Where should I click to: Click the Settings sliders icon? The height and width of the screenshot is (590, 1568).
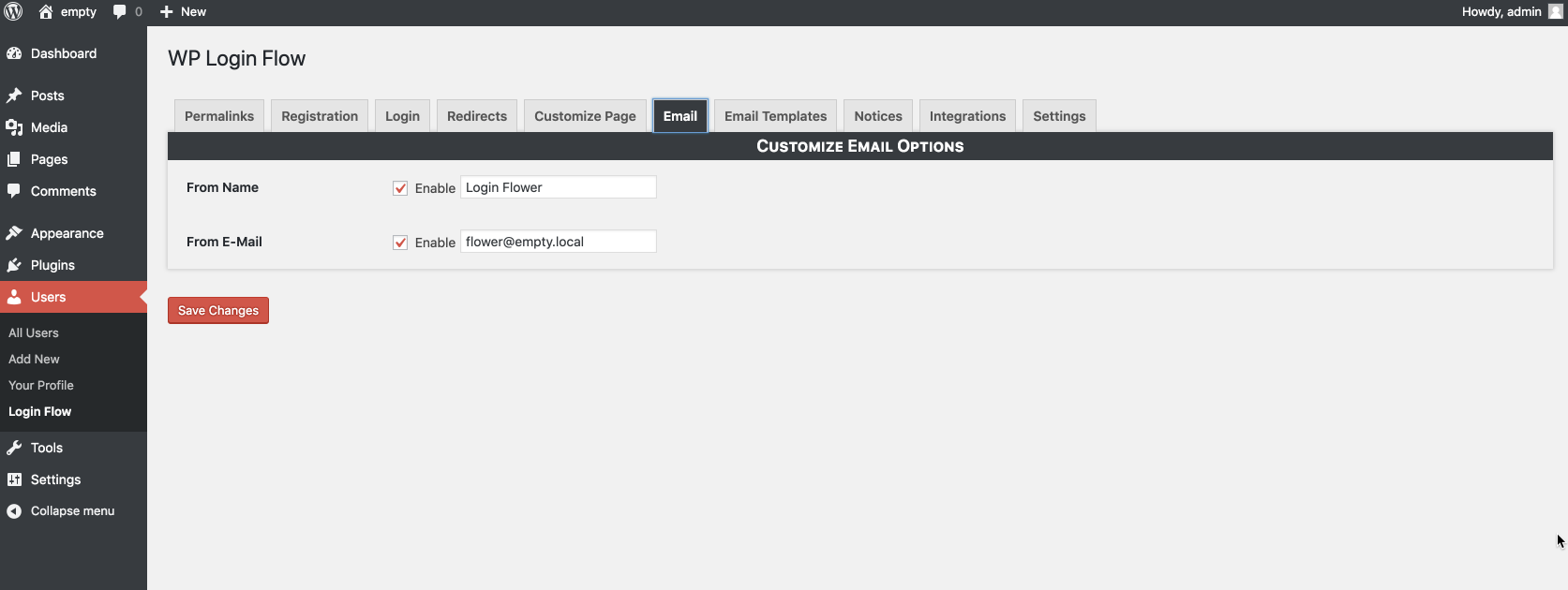[x=14, y=479]
